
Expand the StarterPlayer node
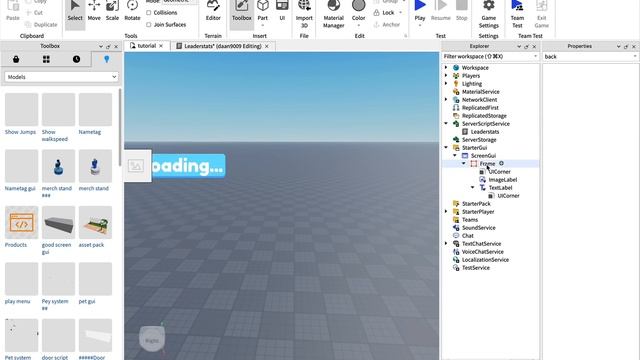tap(446, 211)
